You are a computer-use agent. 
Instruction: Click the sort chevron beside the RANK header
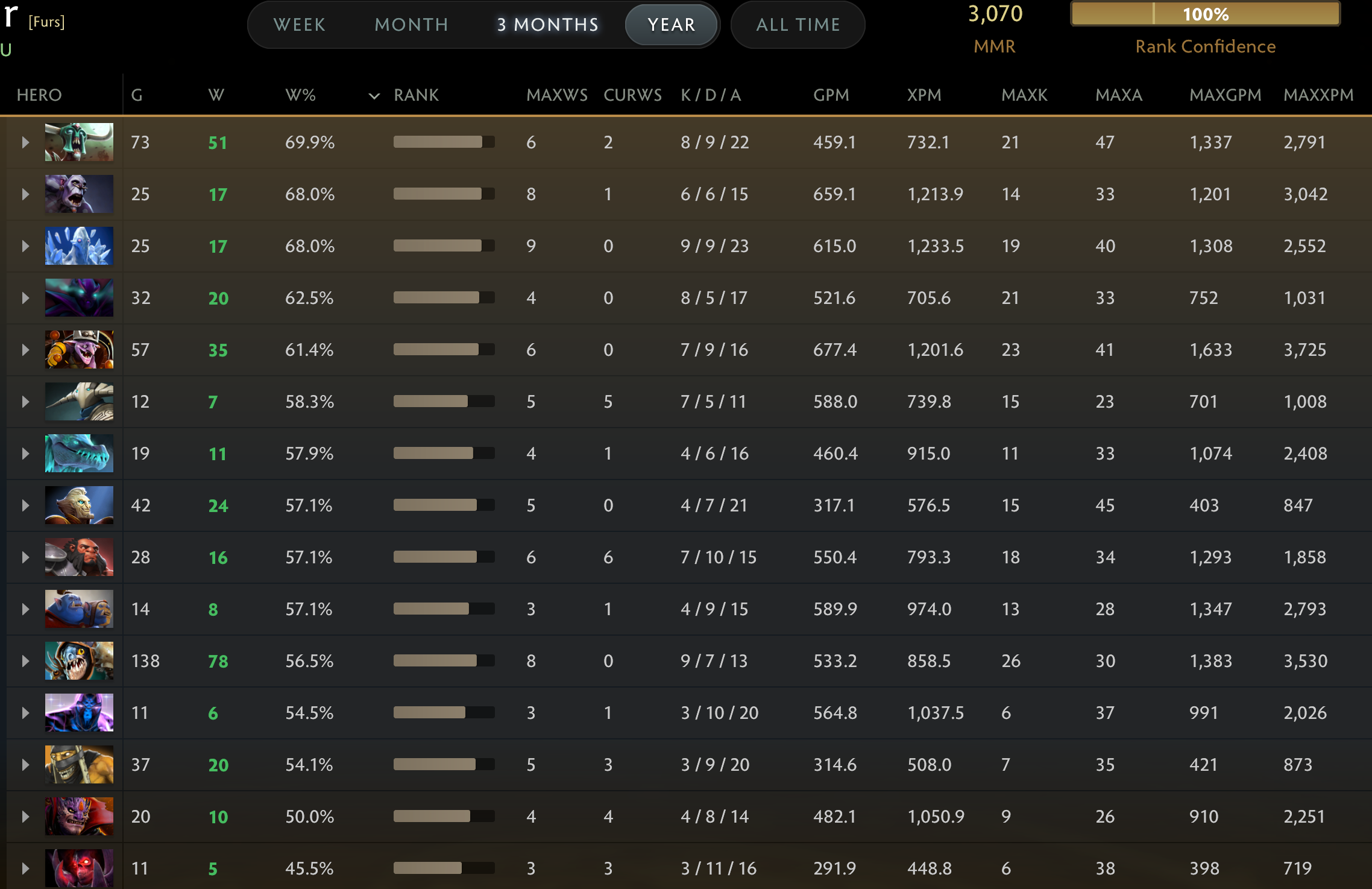374,96
